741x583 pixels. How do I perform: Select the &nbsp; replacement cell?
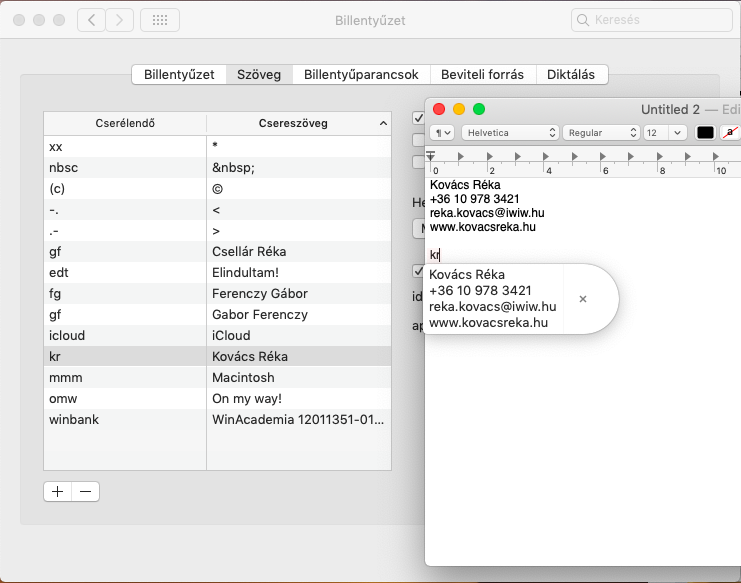[299, 168]
